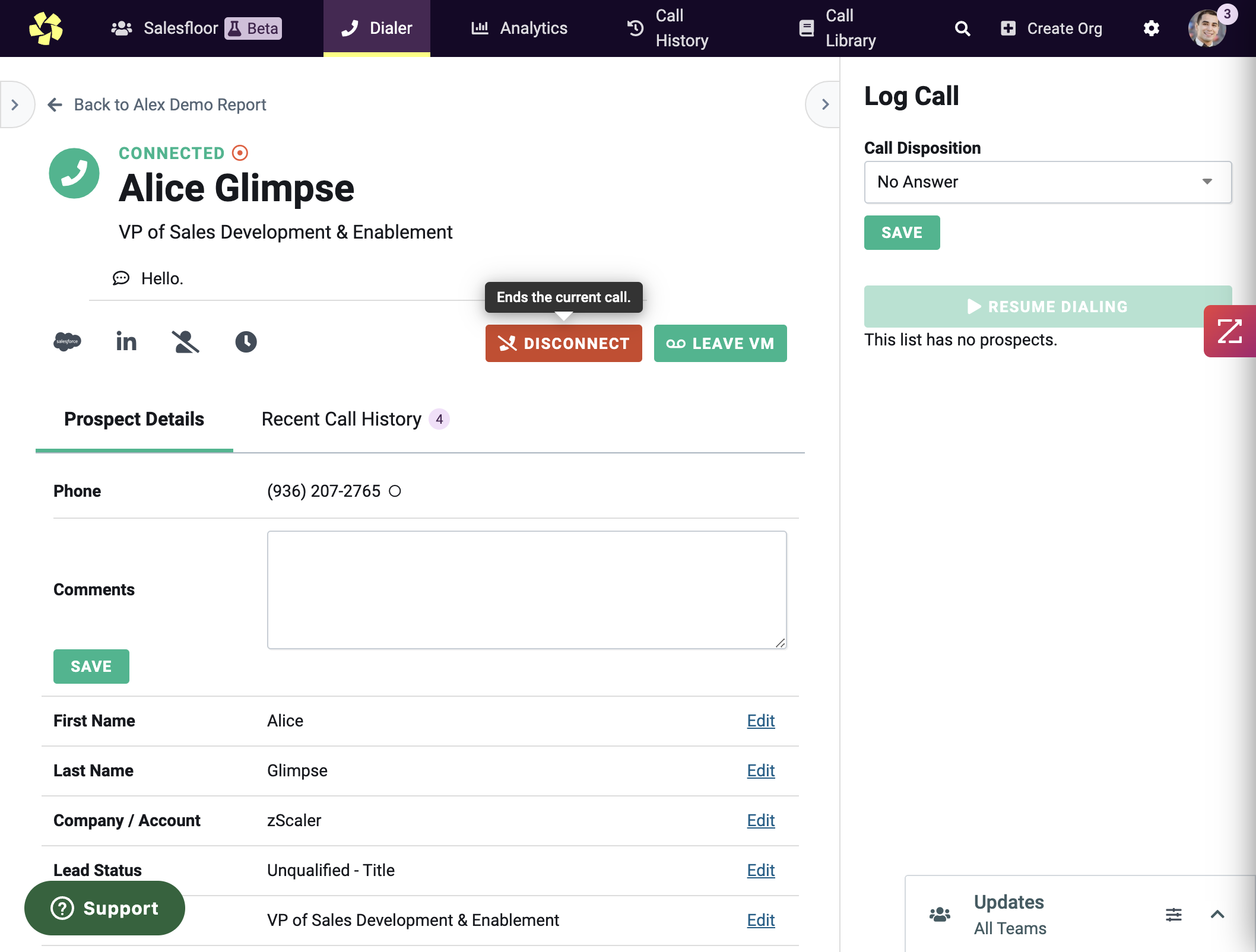This screenshot has height=952, width=1256.
Task: Open settings gear icon
Action: pyautogui.click(x=1151, y=28)
